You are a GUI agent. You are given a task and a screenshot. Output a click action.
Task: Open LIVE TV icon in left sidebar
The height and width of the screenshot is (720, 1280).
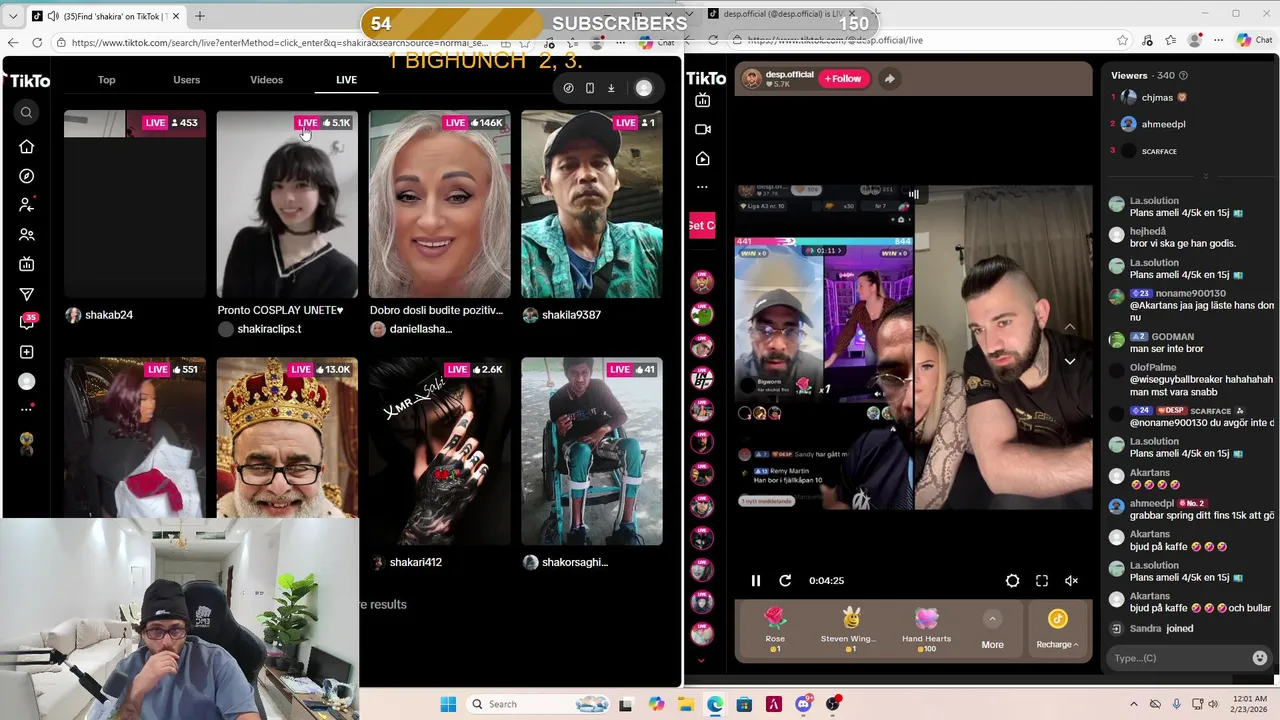27,264
